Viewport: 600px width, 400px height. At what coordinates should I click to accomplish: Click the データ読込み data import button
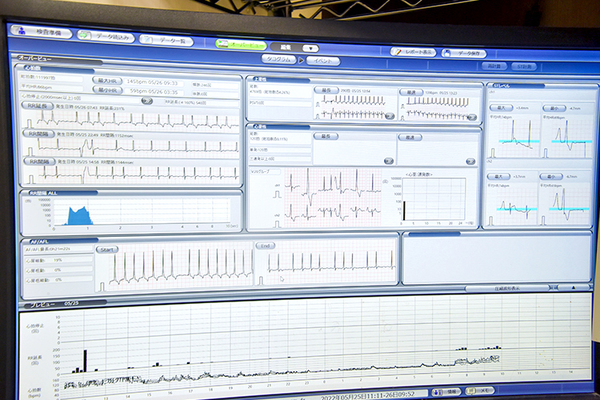106,36
